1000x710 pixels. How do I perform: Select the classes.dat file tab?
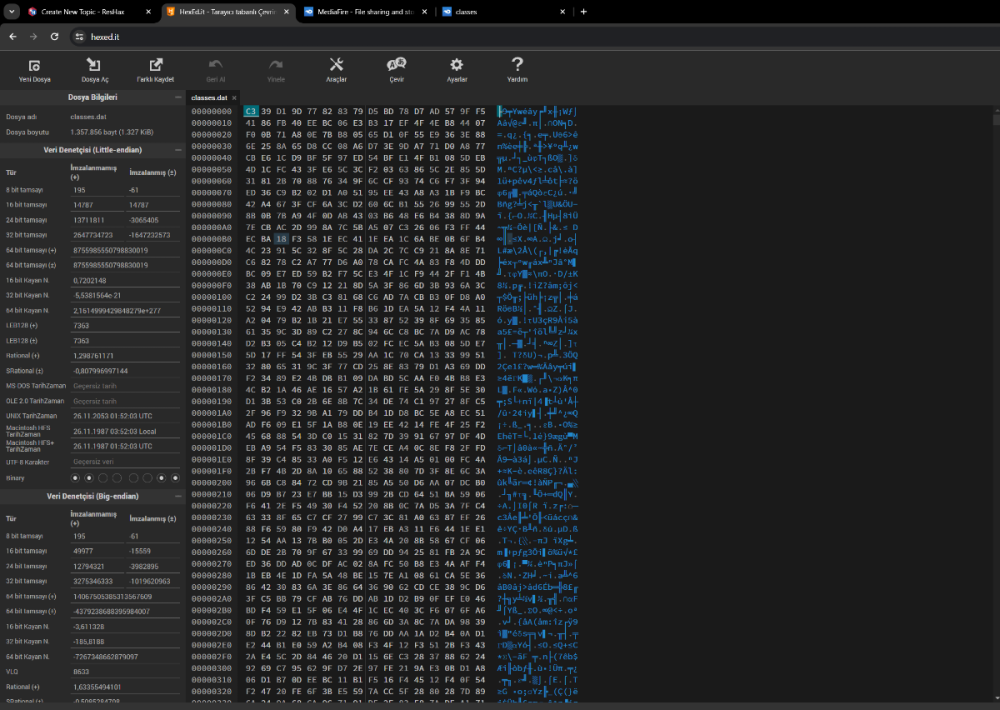(x=208, y=98)
